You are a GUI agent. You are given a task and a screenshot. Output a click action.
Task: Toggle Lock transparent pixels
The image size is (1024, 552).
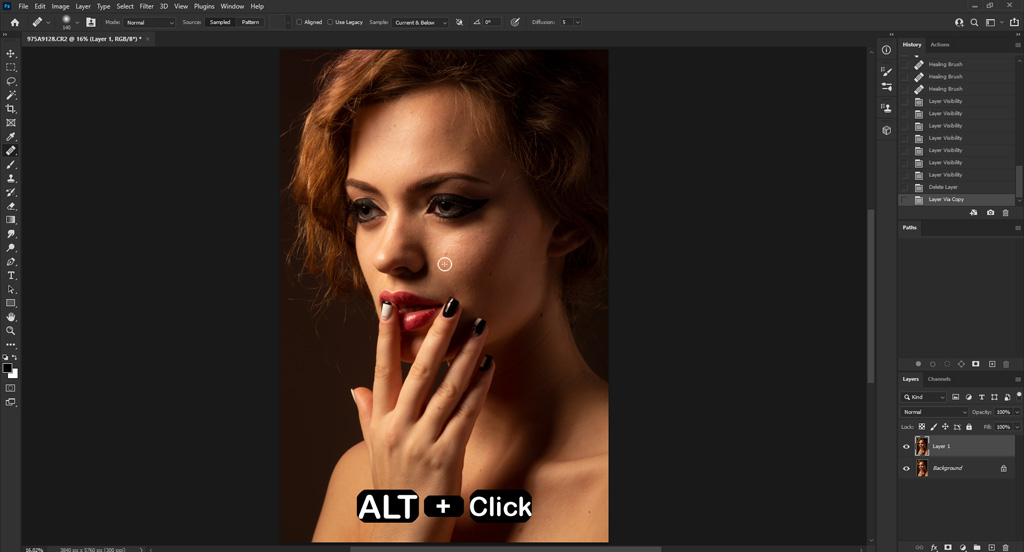[x=921, y=427]
